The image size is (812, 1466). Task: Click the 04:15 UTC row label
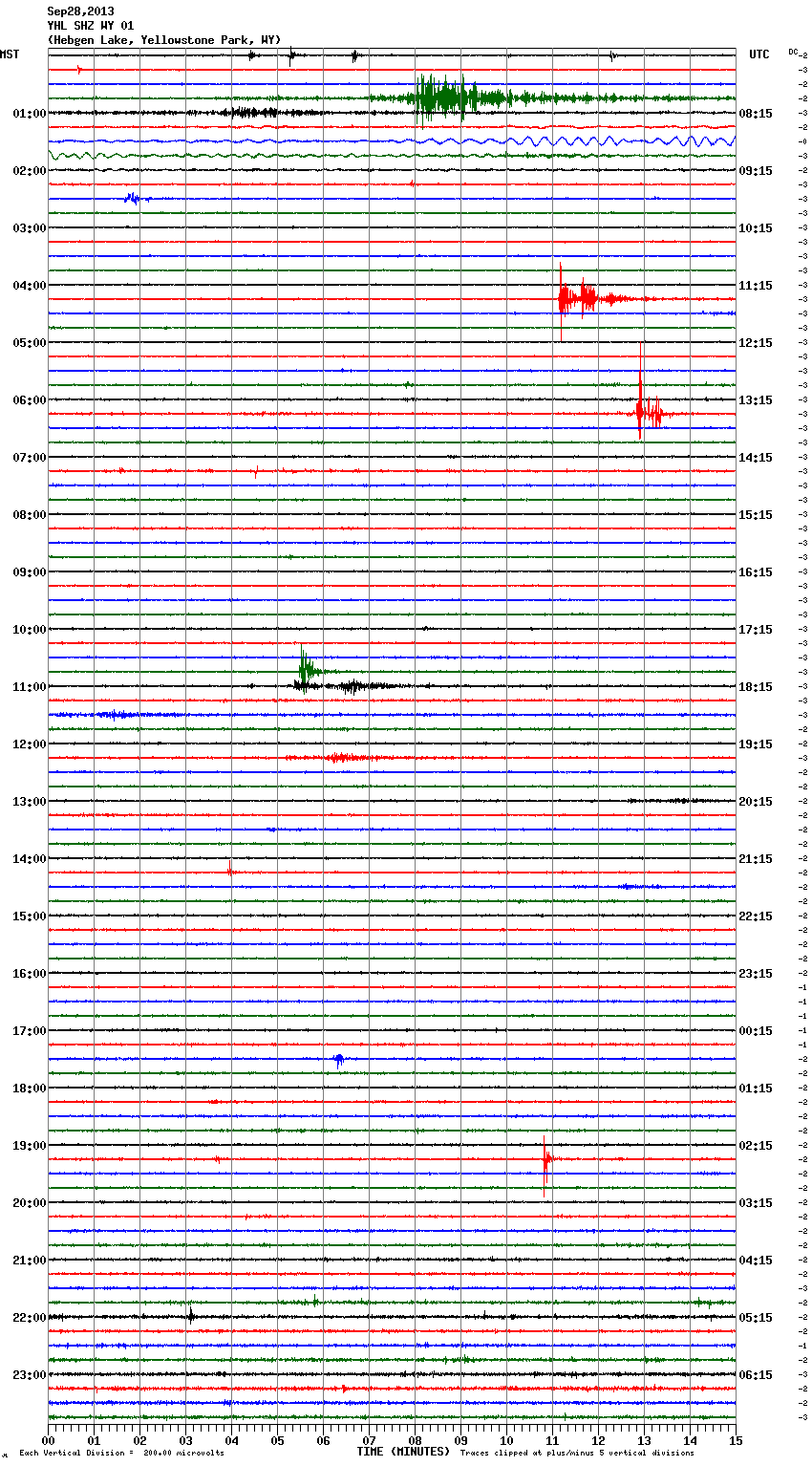pos(756,1261)
